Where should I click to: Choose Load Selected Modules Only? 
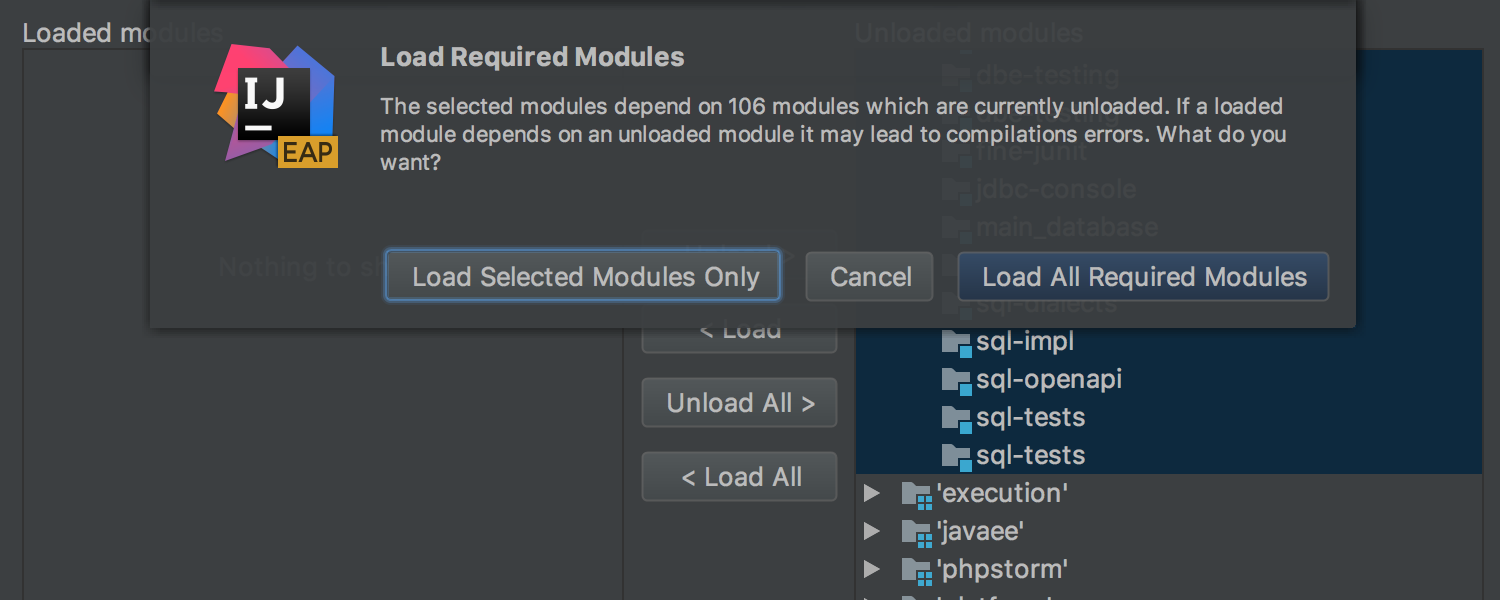[583, 276]
